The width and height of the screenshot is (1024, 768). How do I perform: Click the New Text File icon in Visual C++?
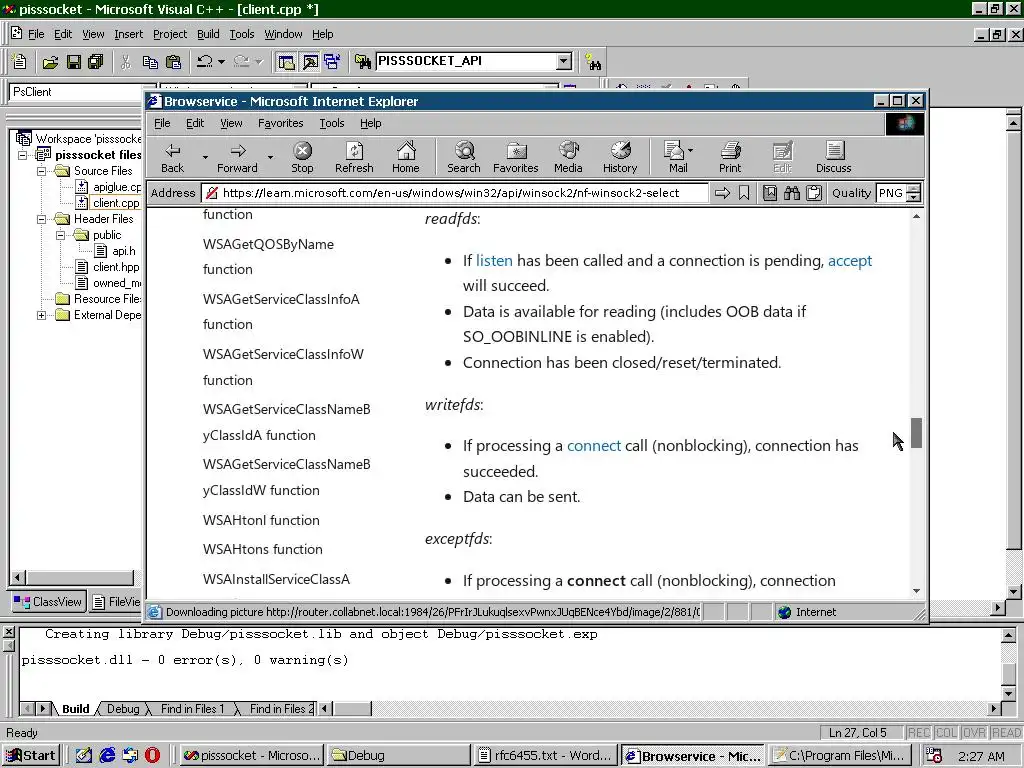[x=20, y=61]
